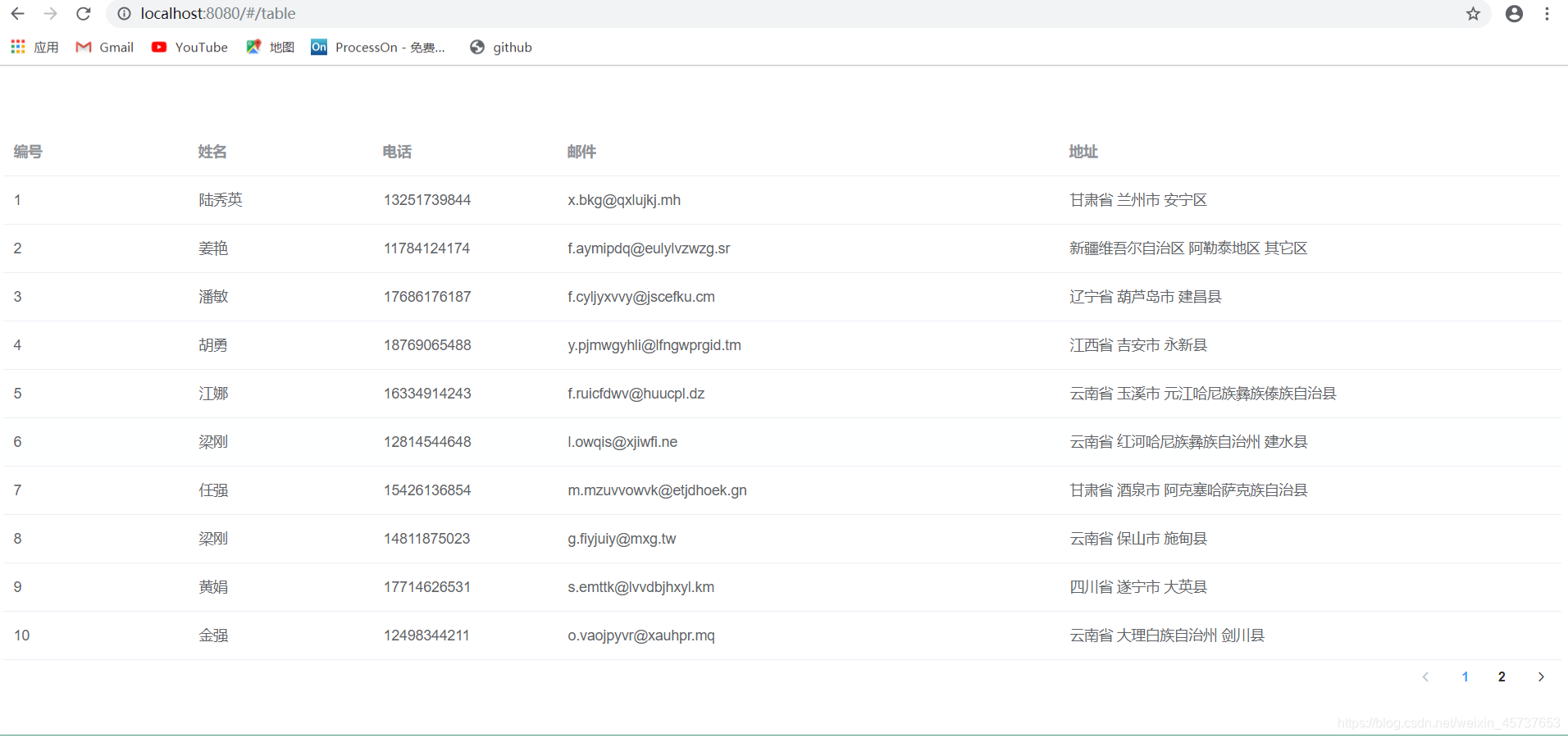Open the Gmail bookmark
Viewport: 1568px width, 738px height.
pos(104,48)
